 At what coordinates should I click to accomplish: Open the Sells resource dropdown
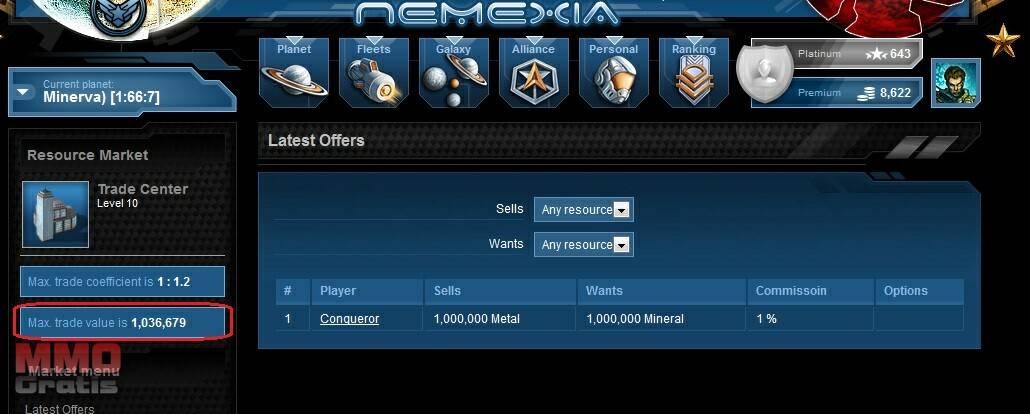583,210
